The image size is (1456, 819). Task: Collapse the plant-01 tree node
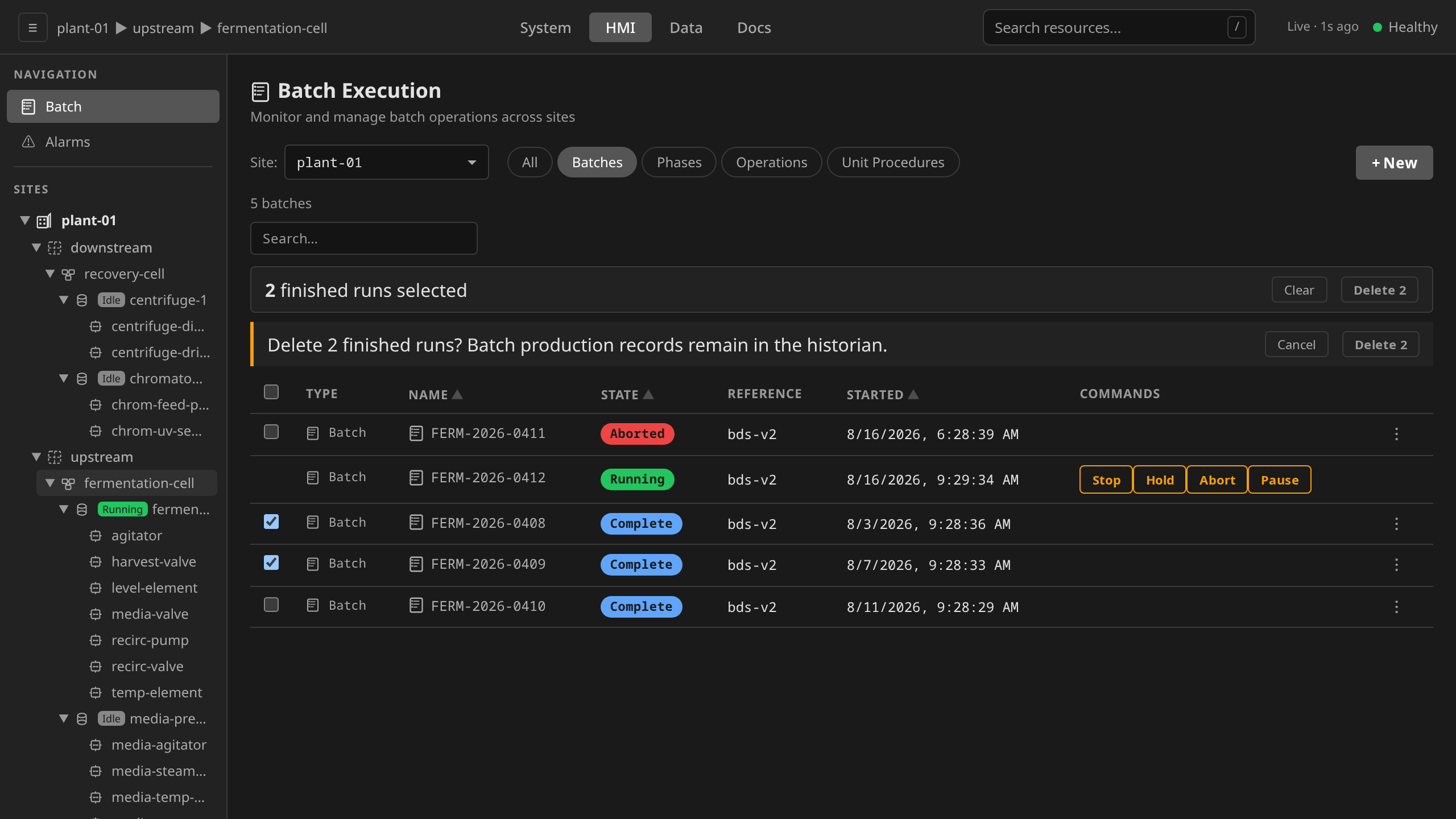(x=25, y=220)
